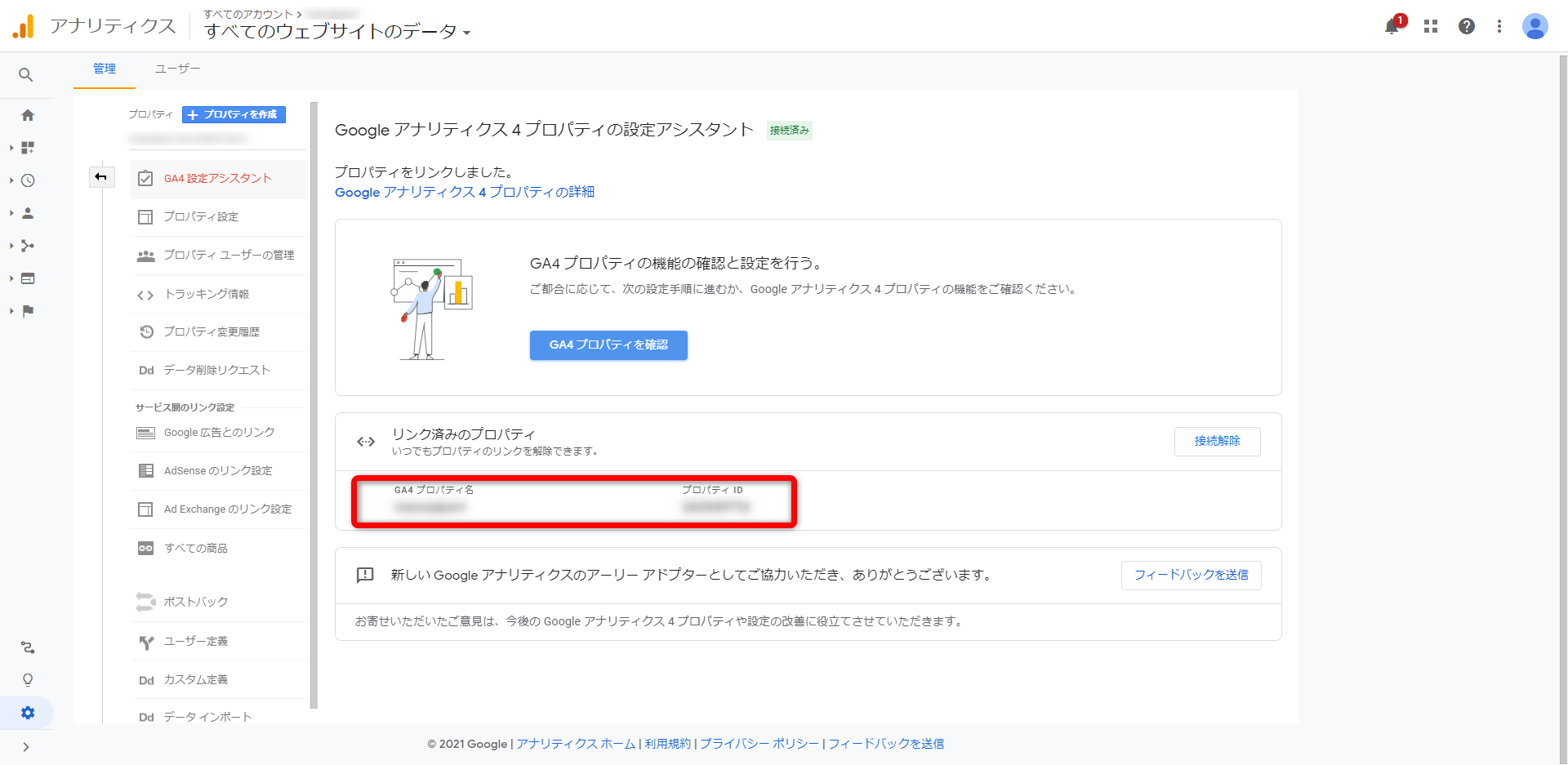
Task: Open トラッキング情報 menu item
Action: coord(217,294)
